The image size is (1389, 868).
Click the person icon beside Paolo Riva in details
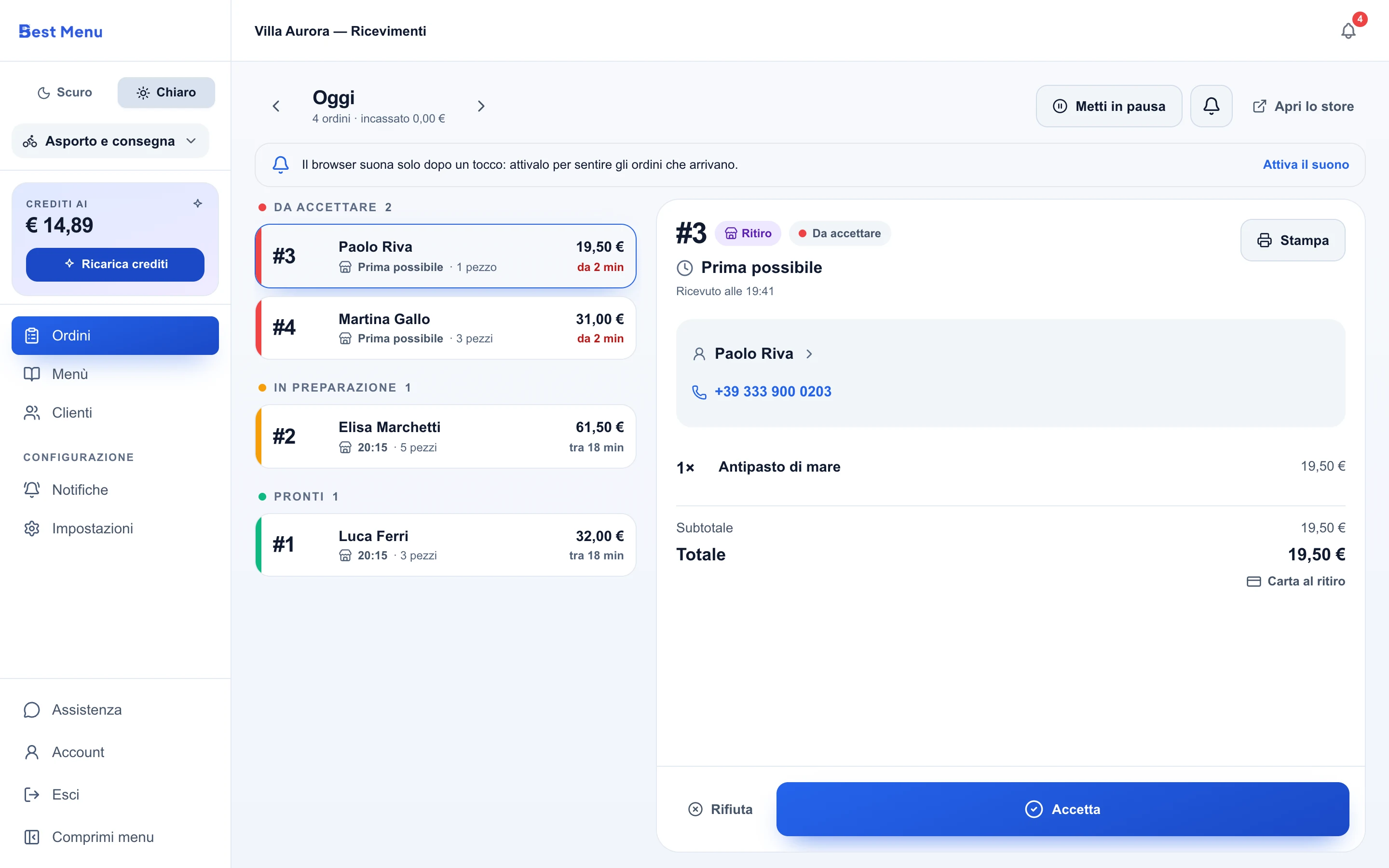(x=699, y=354)
